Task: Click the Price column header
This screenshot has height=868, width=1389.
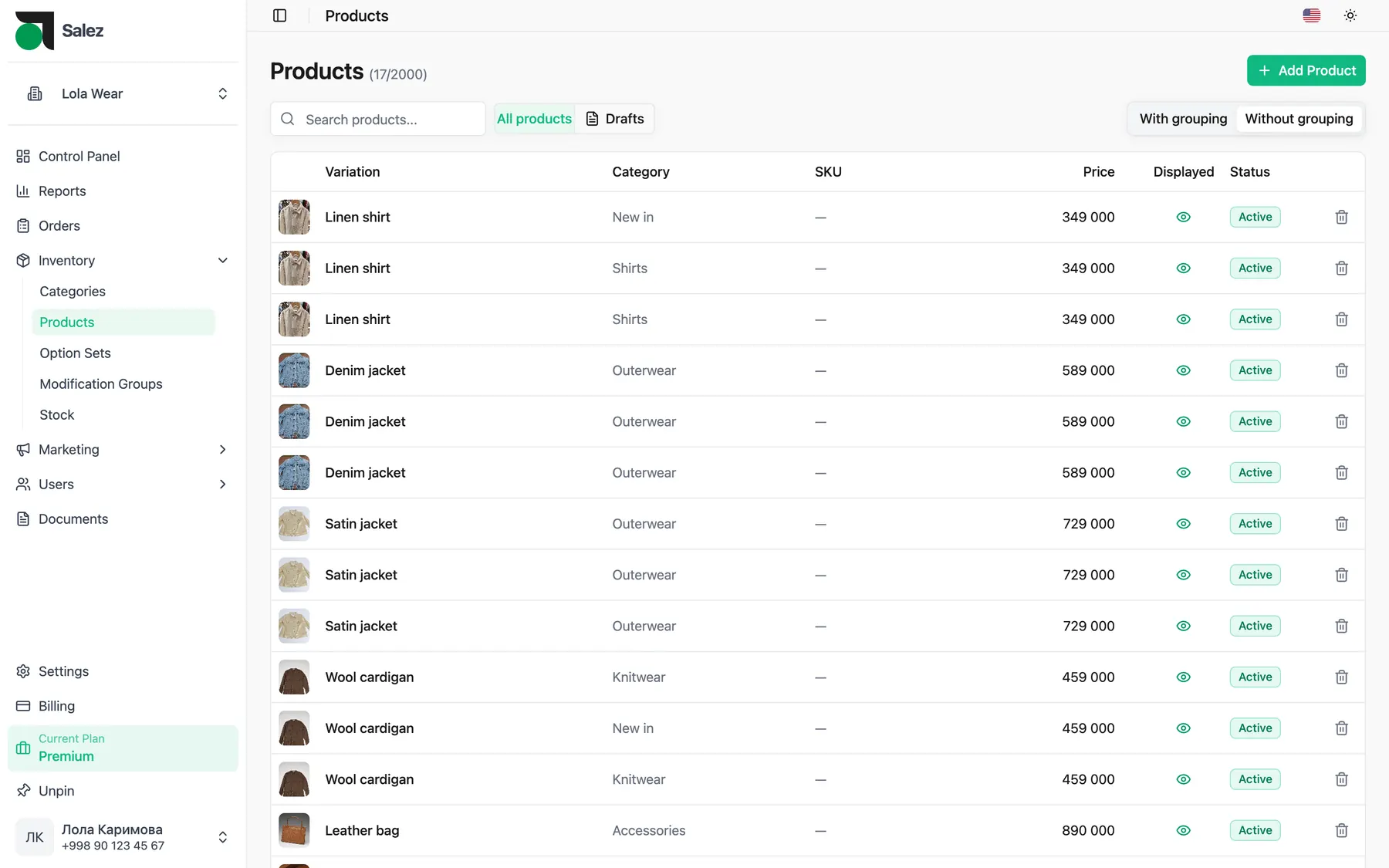Action: tap(1098, 172)
